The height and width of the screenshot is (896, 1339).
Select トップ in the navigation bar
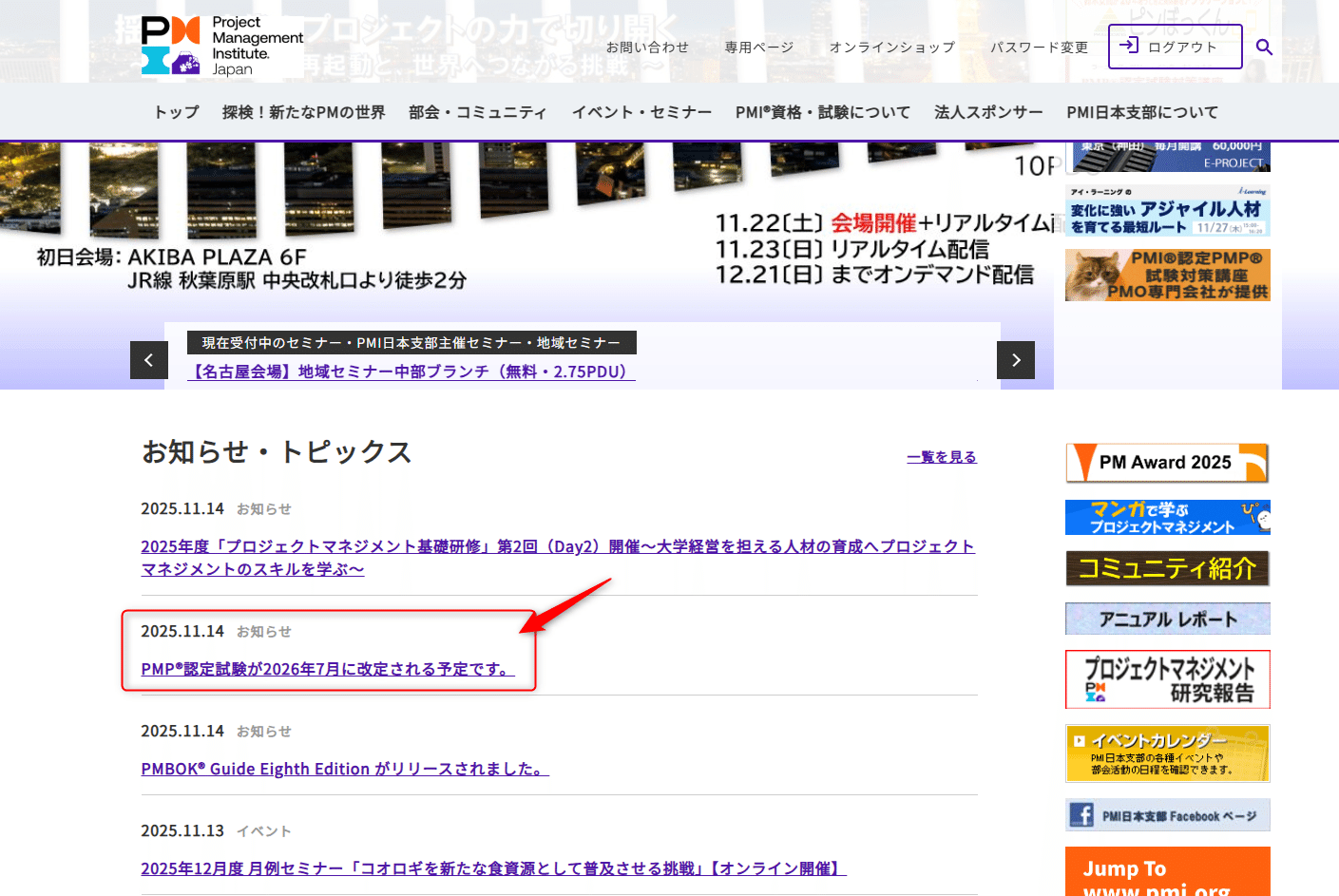175,112
